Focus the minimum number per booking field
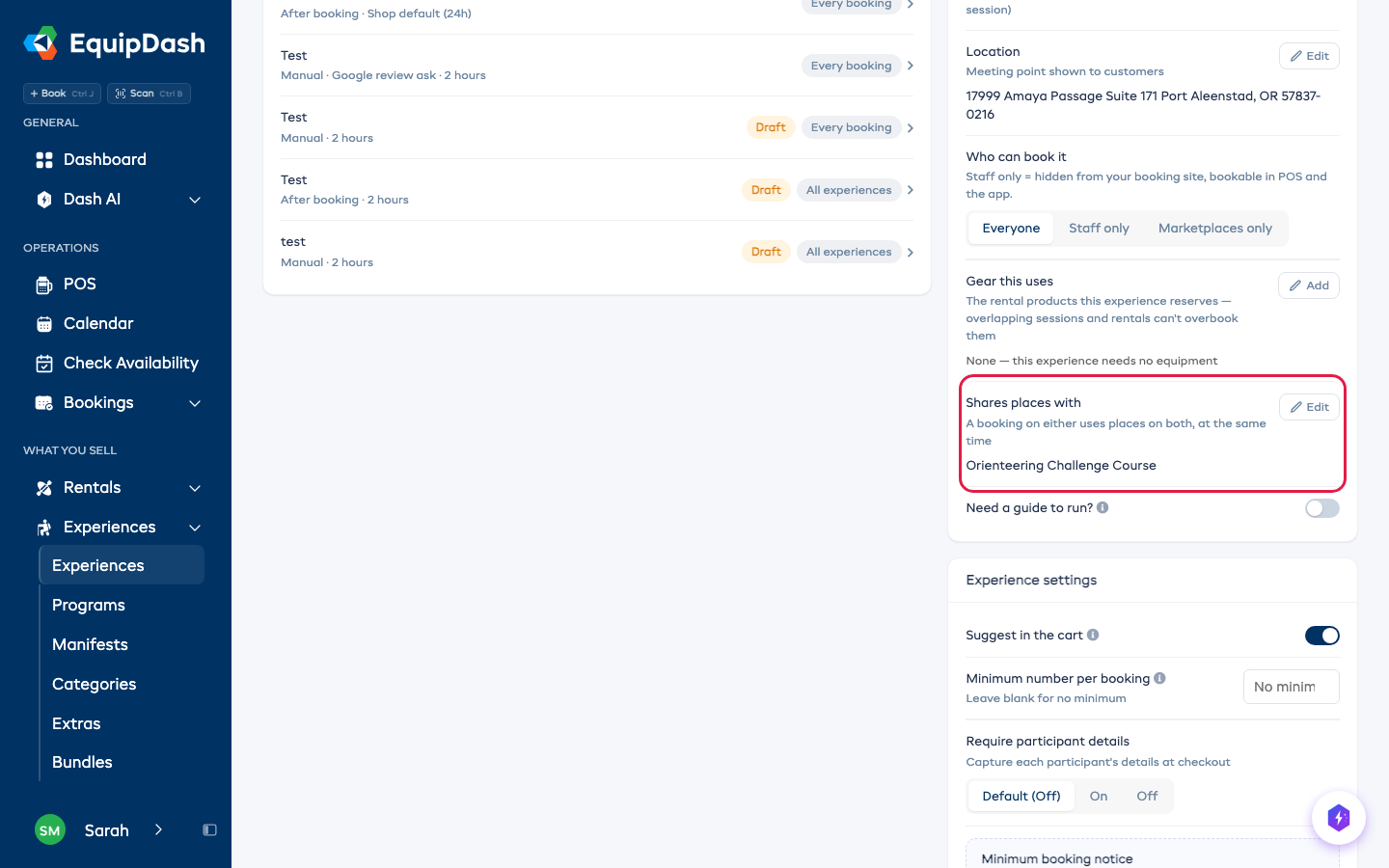The height and width of the screenshot is (868, 1389). point(1291,687)
